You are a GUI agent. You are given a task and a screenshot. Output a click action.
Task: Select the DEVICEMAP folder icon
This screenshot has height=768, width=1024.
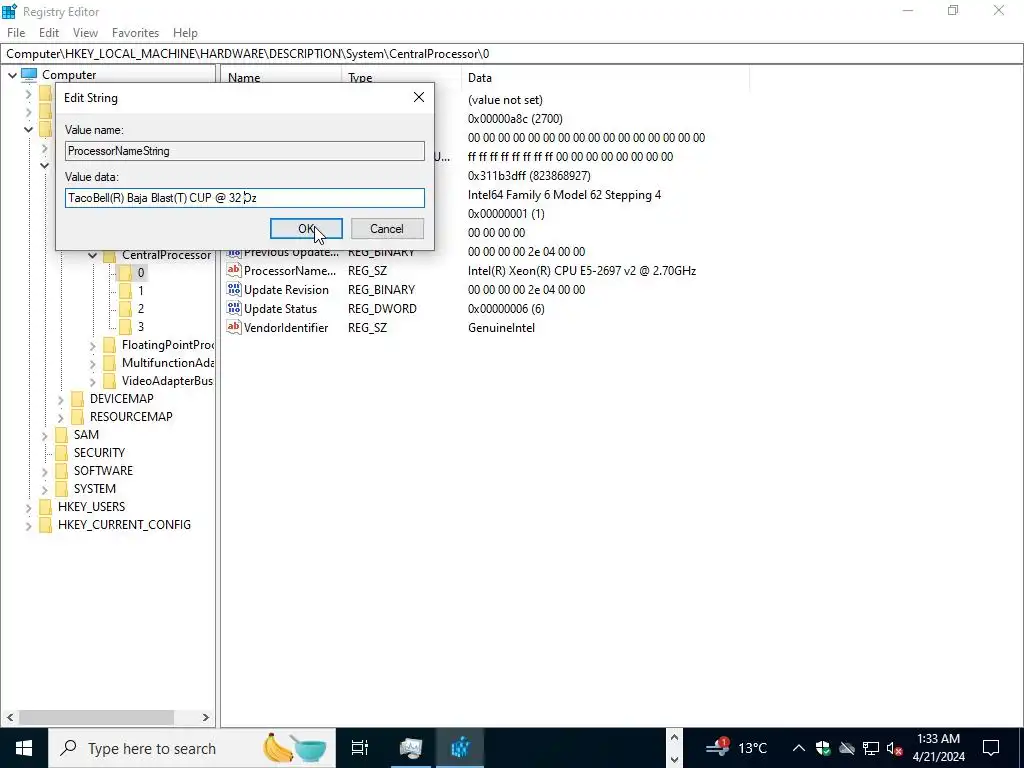point(78,399)
